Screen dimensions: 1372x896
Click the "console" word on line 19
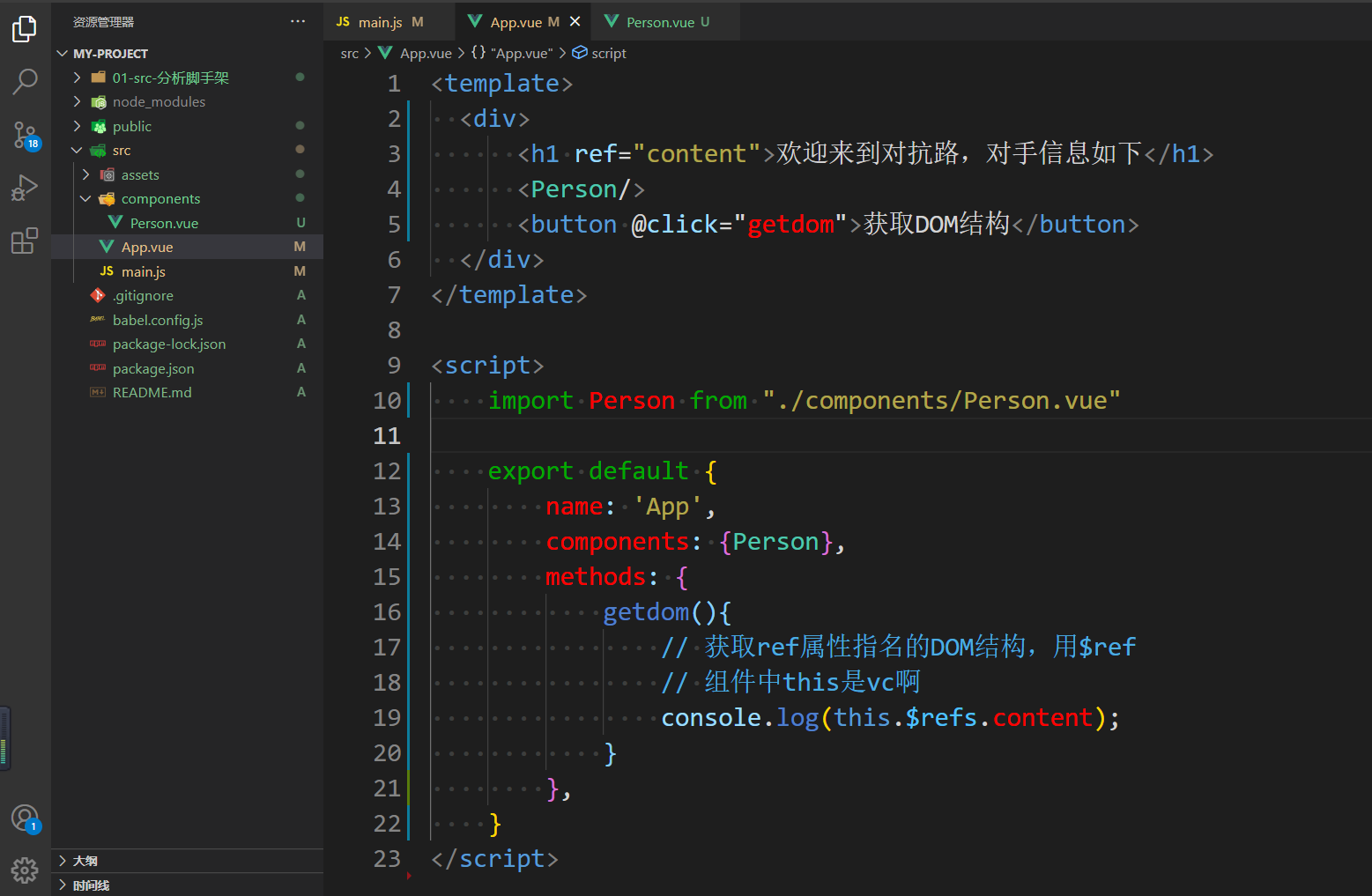click(x=711, y=718)
